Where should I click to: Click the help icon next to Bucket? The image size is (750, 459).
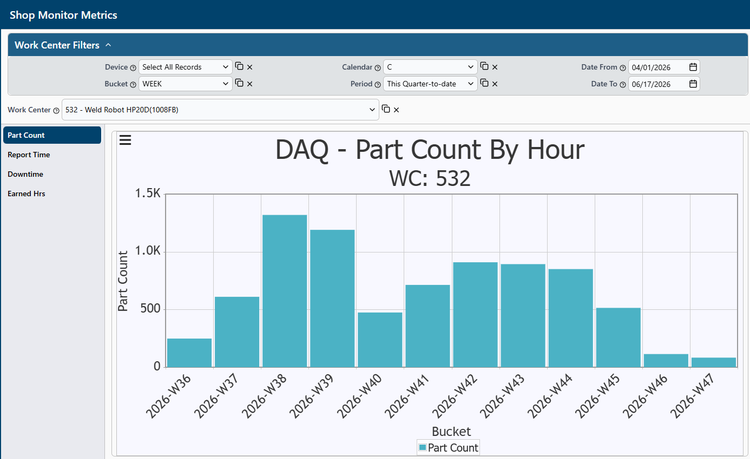(133, 85)
